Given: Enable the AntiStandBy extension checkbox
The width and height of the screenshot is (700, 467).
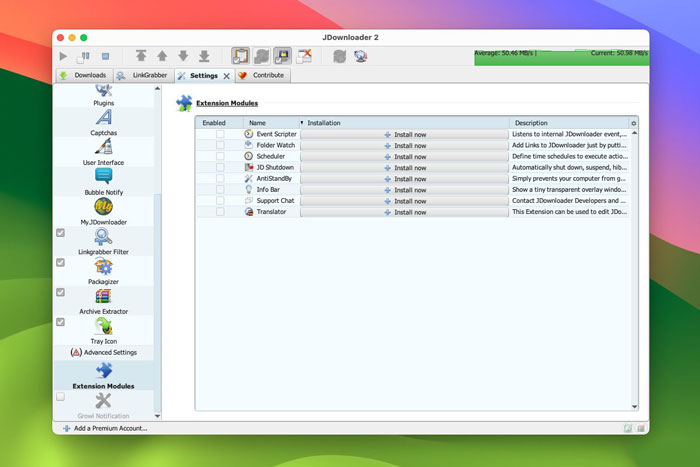Looking at the screenshot, I should click(x=220, y=179).
